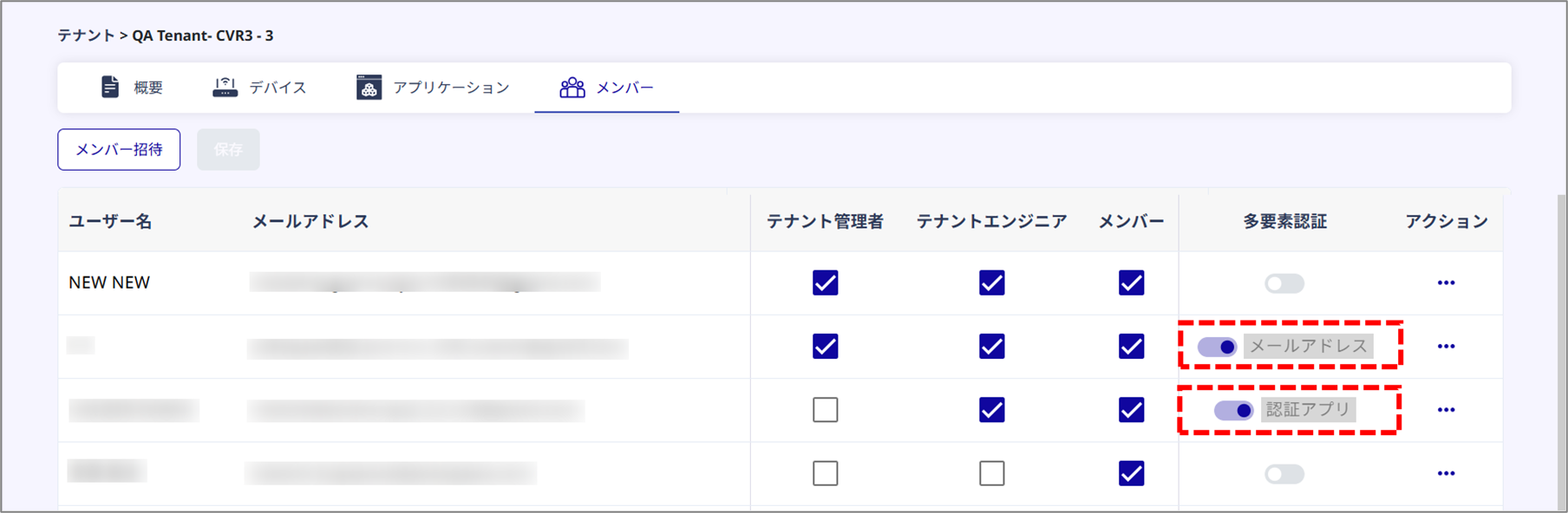Select the メンバー tab
Screen dimensions: 1568x513
click(x=607, y=88)
